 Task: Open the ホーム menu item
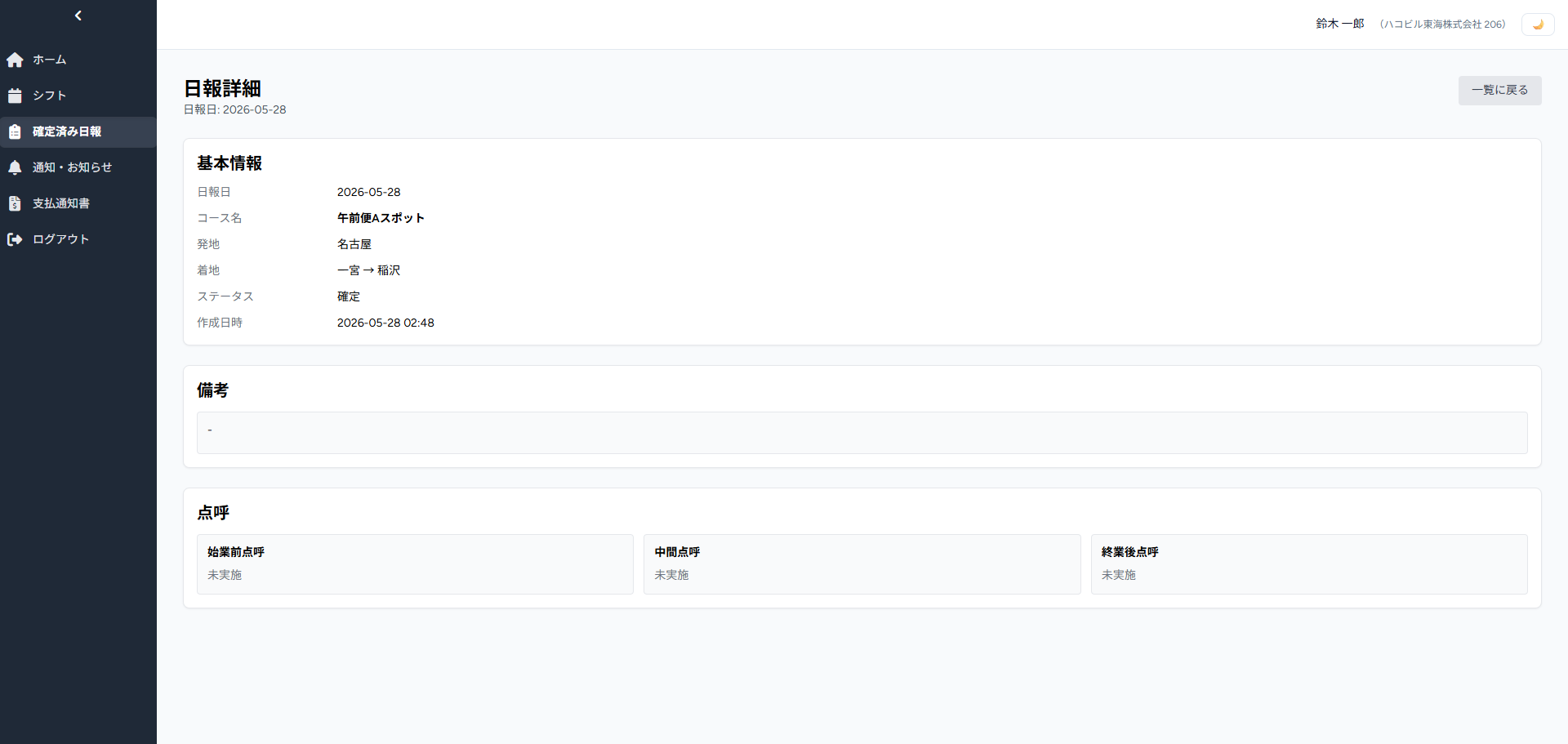(78, 60)
